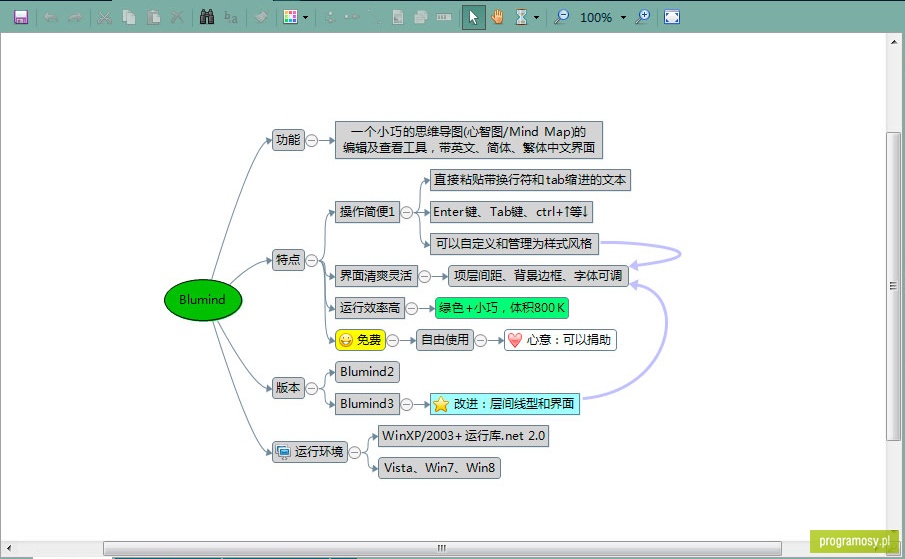Click the star icon on 改进 node
This screenshot has width=905, height=559.
coord(441,404)
